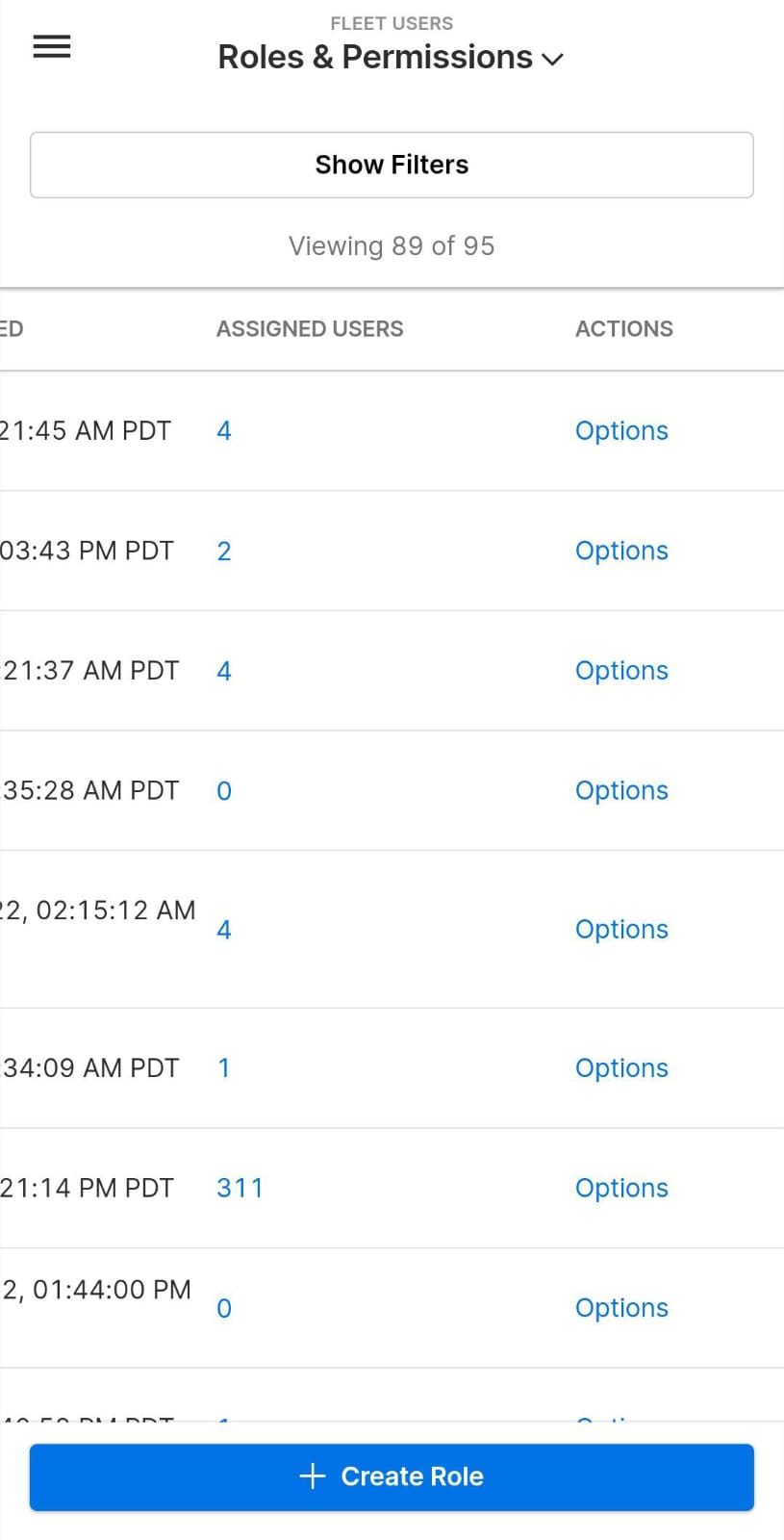The height and width of the screenshot is (1540, 784).
Task: Click assigned users count 2
Action: 224,551
